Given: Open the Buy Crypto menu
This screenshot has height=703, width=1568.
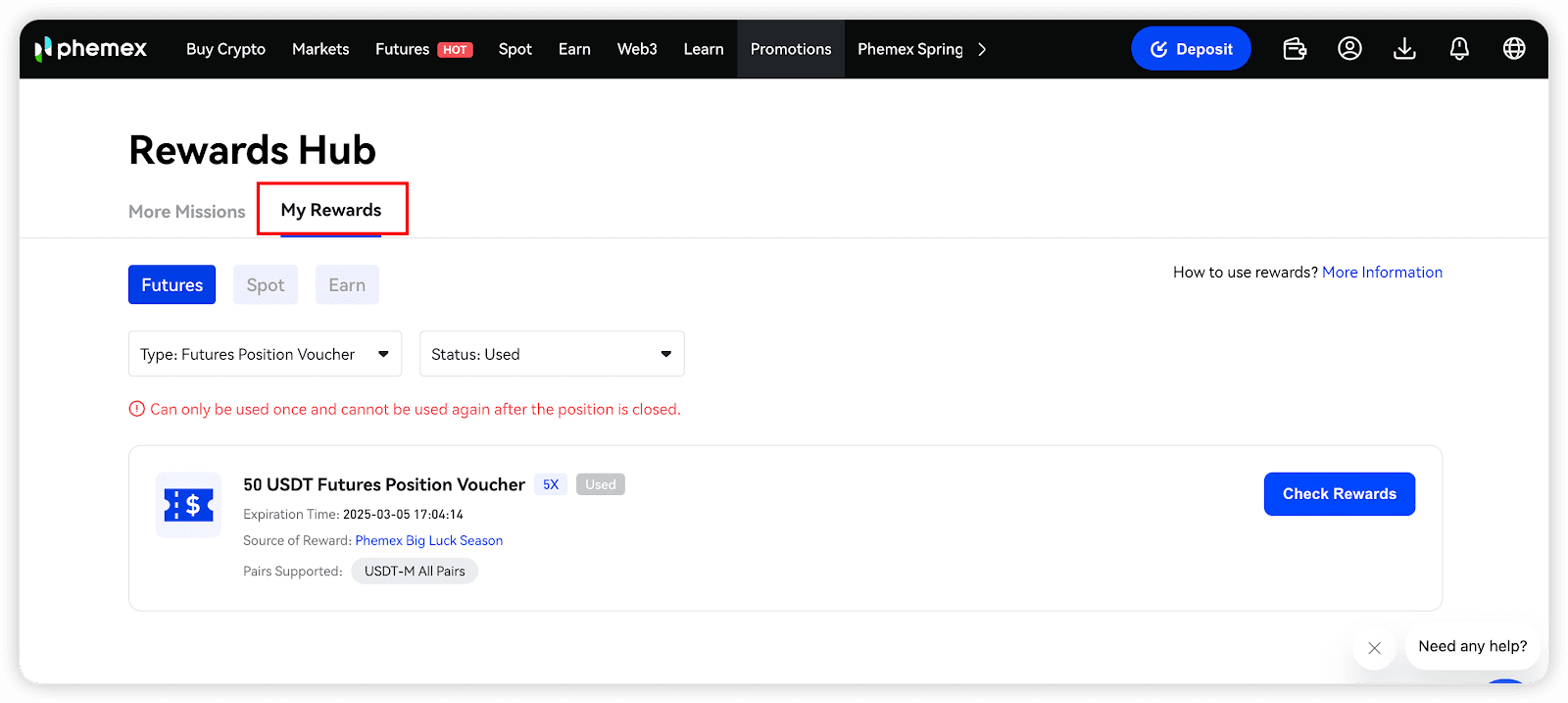Looking at the screenshot, I should [x=225, y=49].
